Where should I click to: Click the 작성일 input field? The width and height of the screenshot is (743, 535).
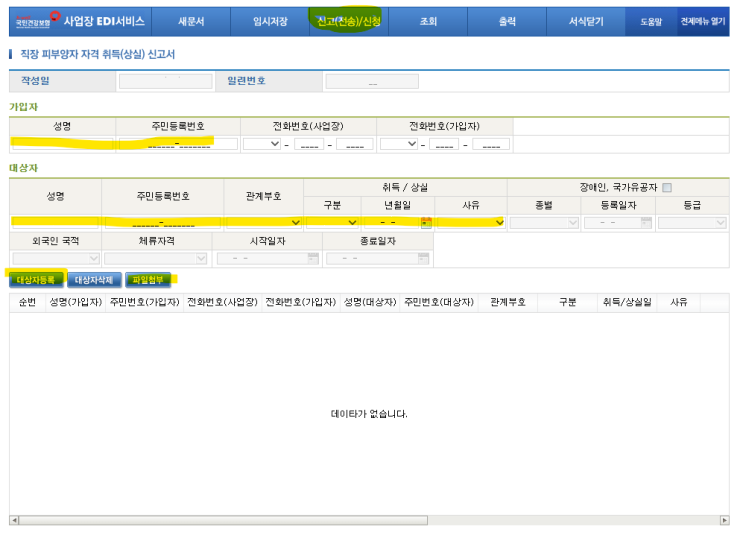click(x=165, y=82)
